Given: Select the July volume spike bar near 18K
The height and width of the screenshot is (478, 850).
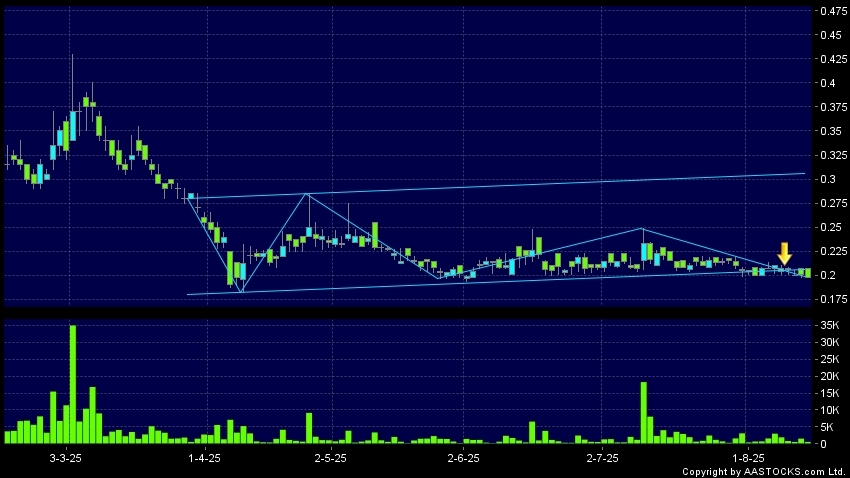Looking at the screenshot, I should [x=643, y=413].
